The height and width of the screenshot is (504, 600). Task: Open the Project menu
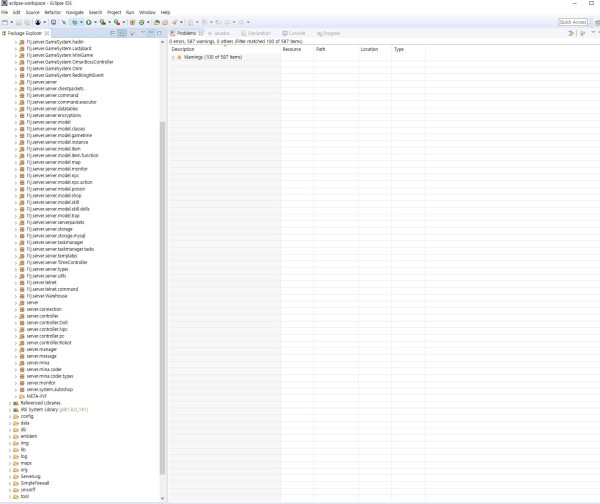click(x=114, y=12)
